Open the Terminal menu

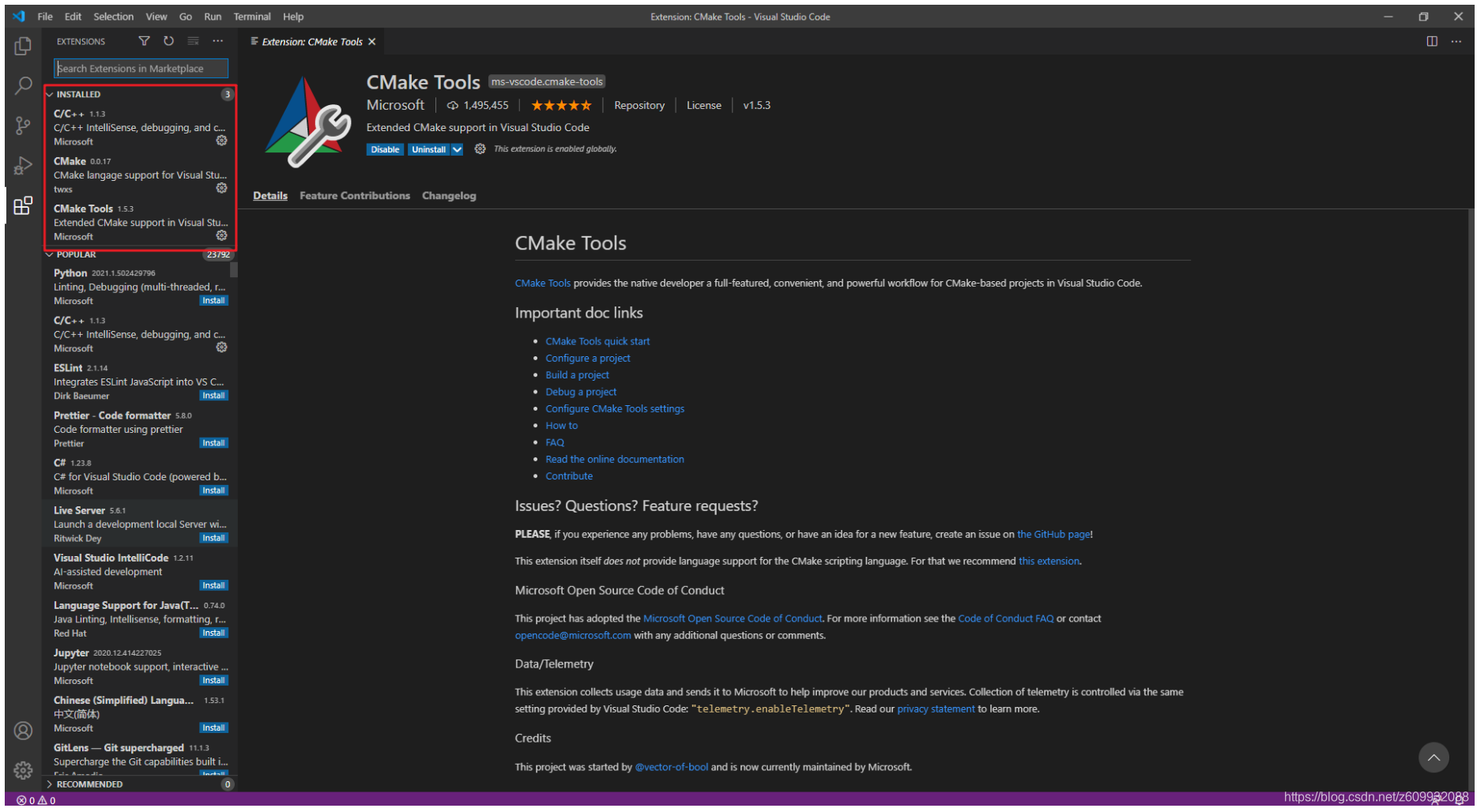click(x=252, y=17)
